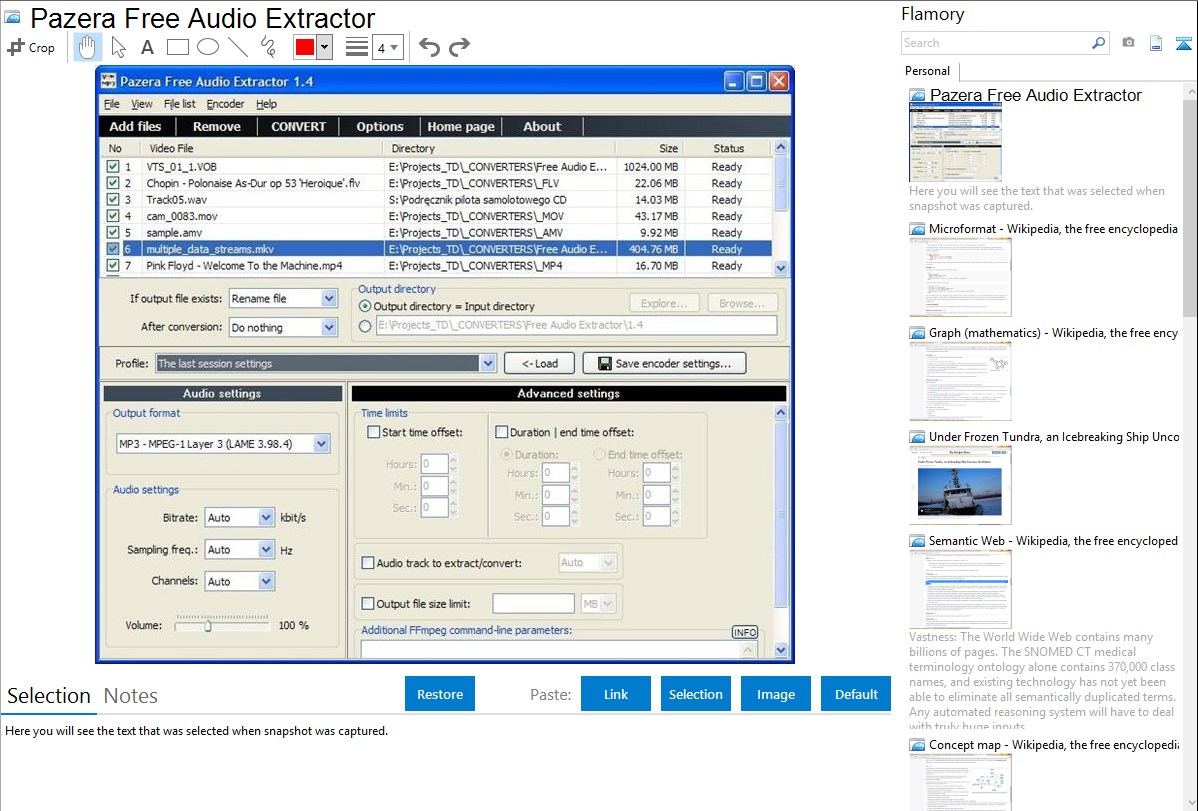Select the multiple_data_streams.mkv row
The width and height of the screenshot is (1198, 811).
[435, 249]
